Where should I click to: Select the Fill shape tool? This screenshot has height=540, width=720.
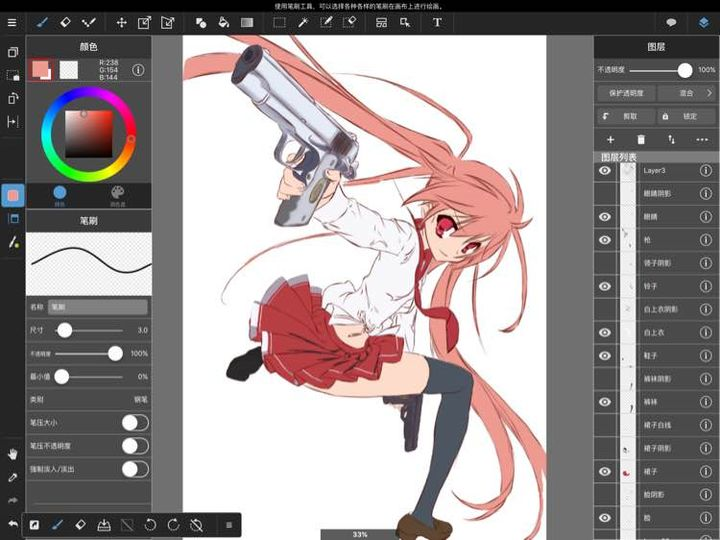pos(201,22)
